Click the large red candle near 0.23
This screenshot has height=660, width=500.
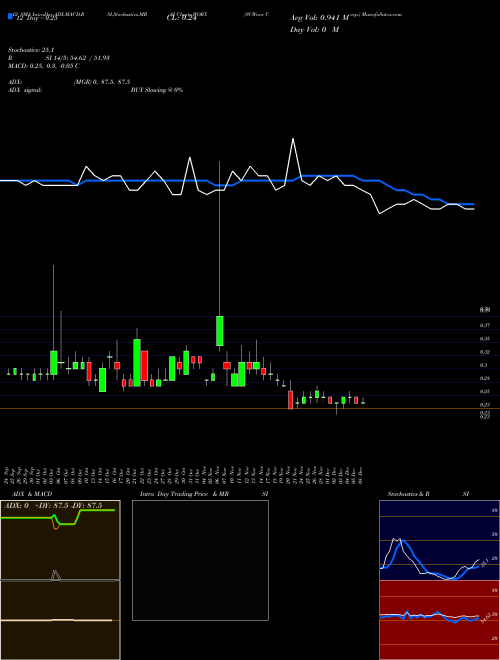pos(290,400)
